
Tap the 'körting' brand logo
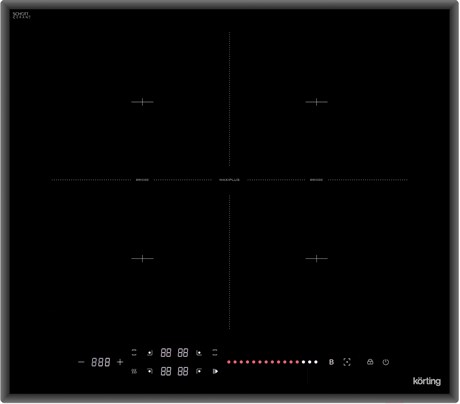click(427, 381)
